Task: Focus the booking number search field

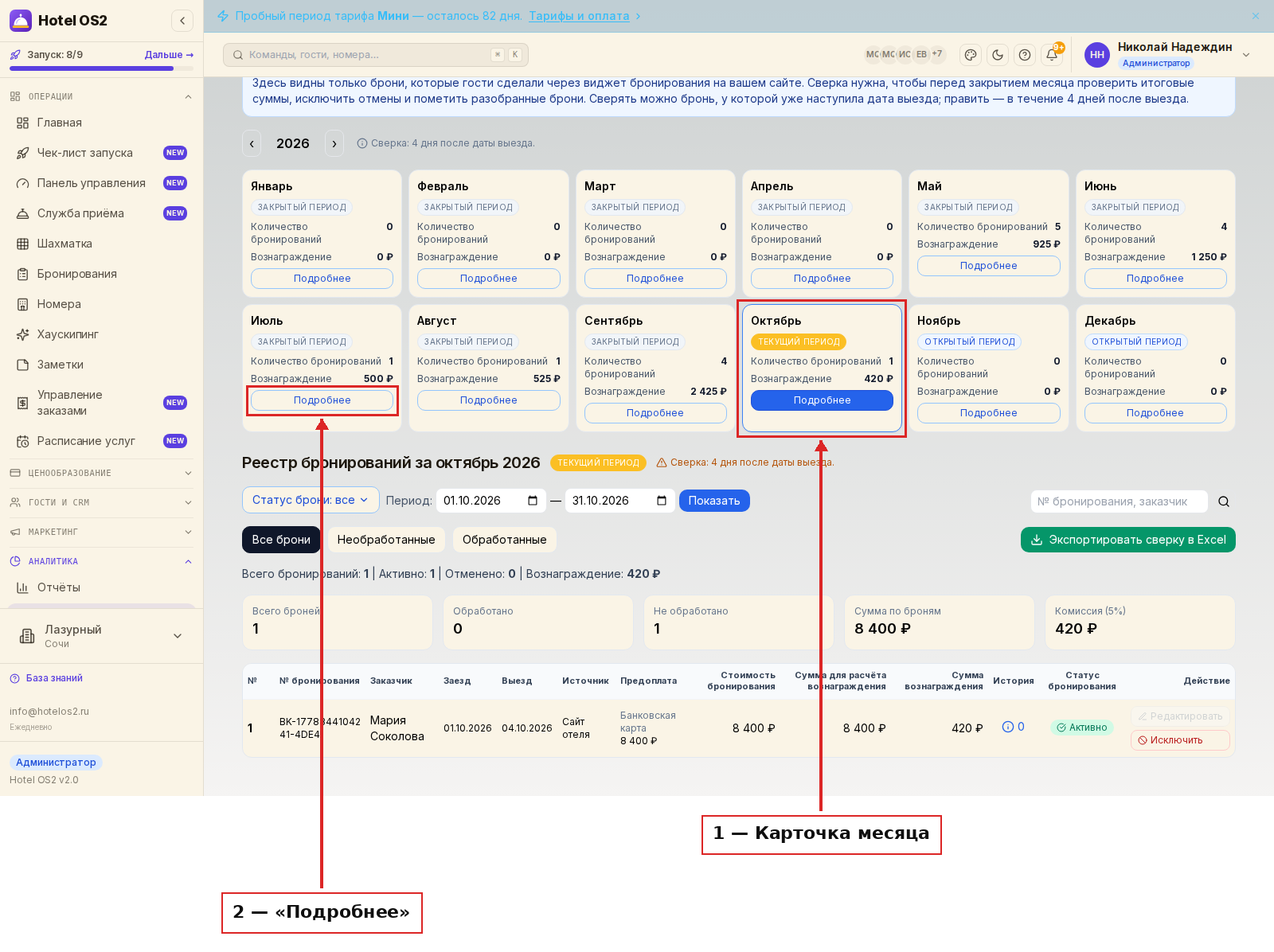Action: 1119,501
